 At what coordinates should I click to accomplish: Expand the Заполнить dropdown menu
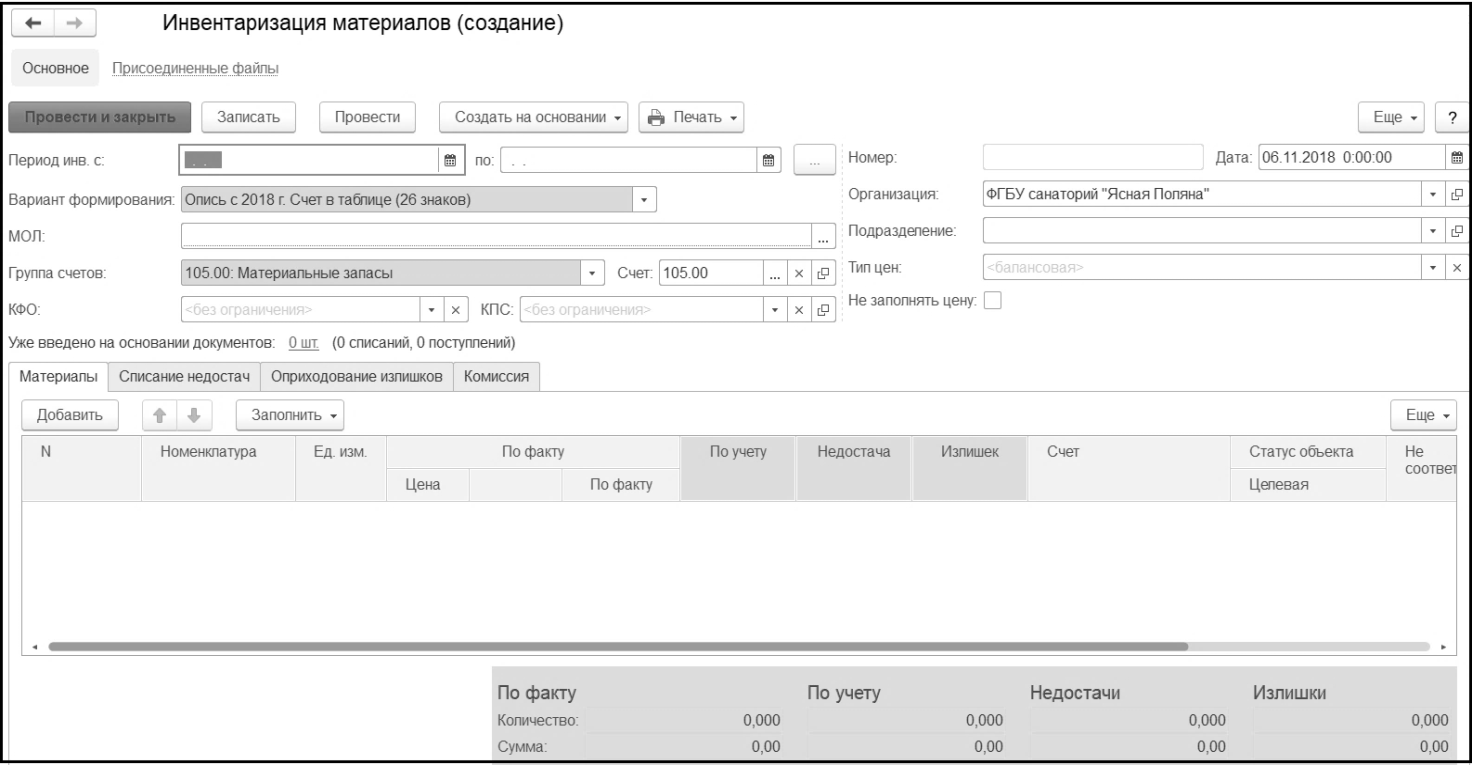click(290, 414)
